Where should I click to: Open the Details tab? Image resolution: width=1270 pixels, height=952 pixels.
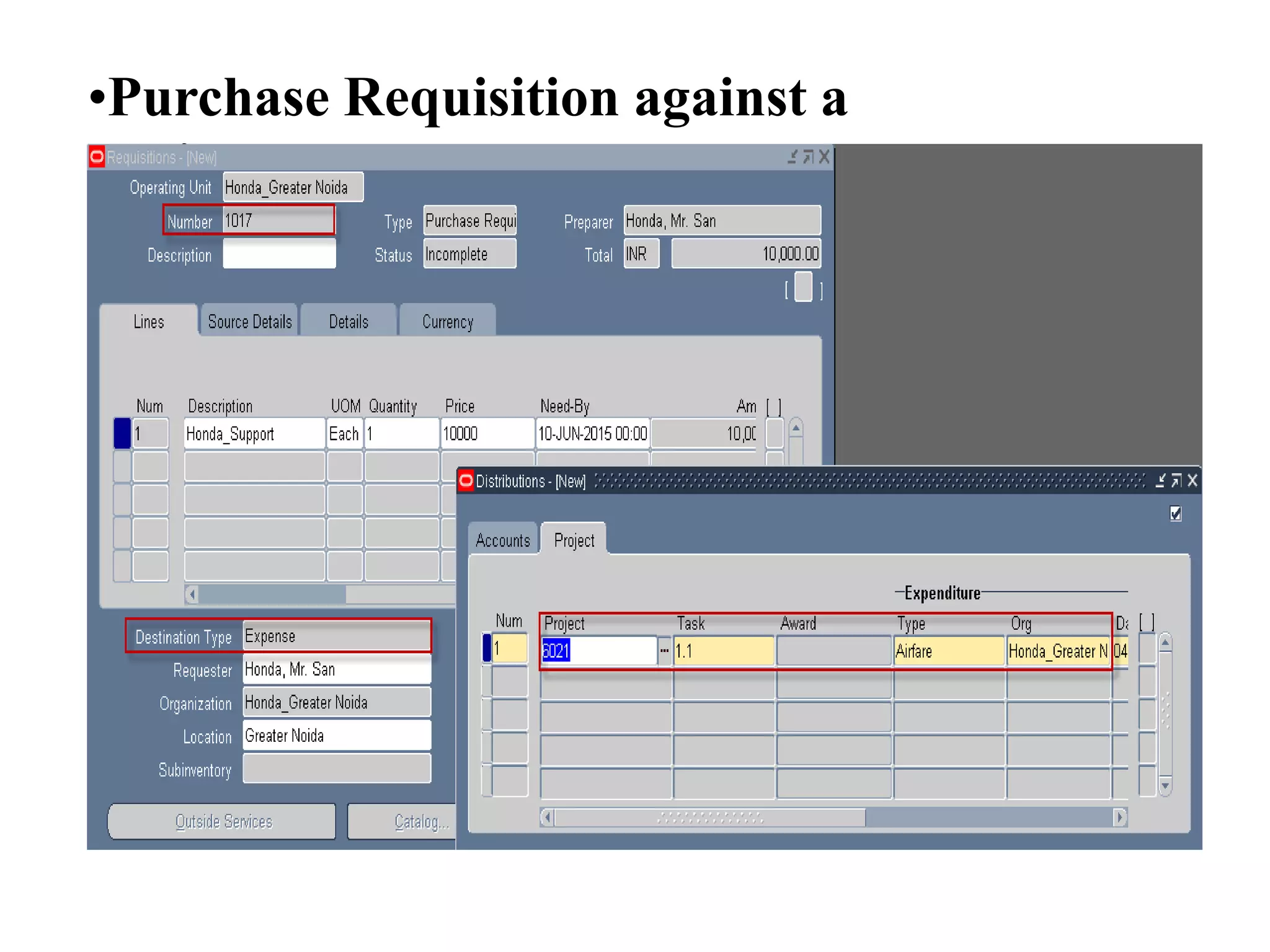click(x=349, y=322)
